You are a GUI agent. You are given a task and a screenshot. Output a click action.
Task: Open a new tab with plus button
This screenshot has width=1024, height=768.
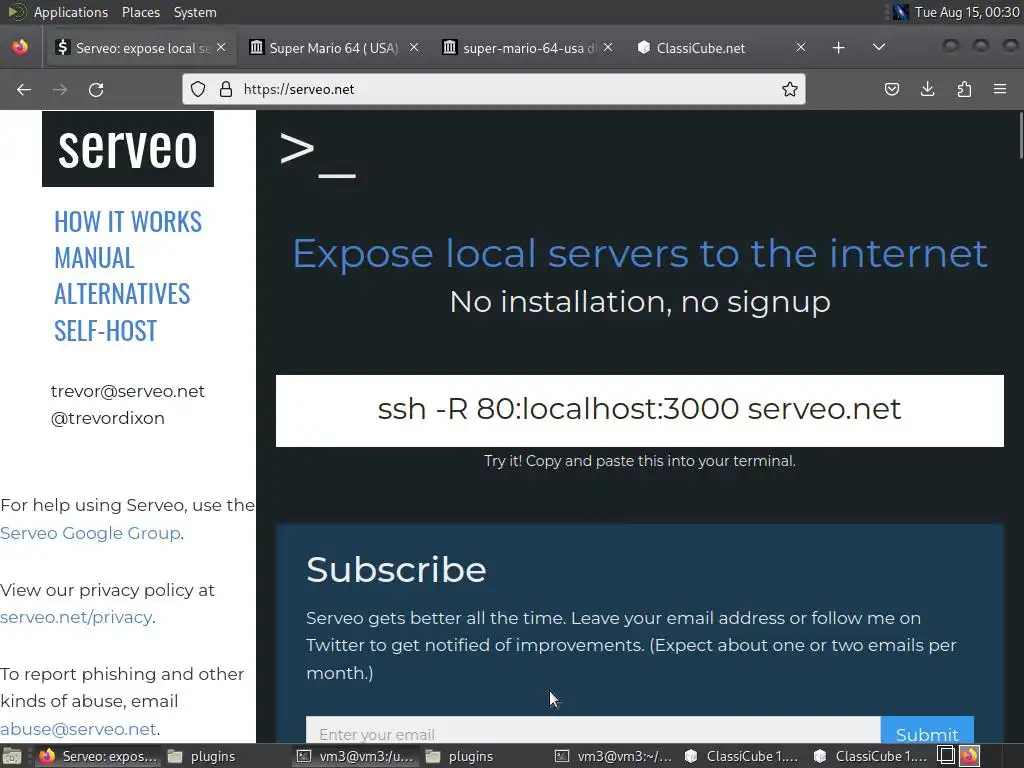click(839, 48)
